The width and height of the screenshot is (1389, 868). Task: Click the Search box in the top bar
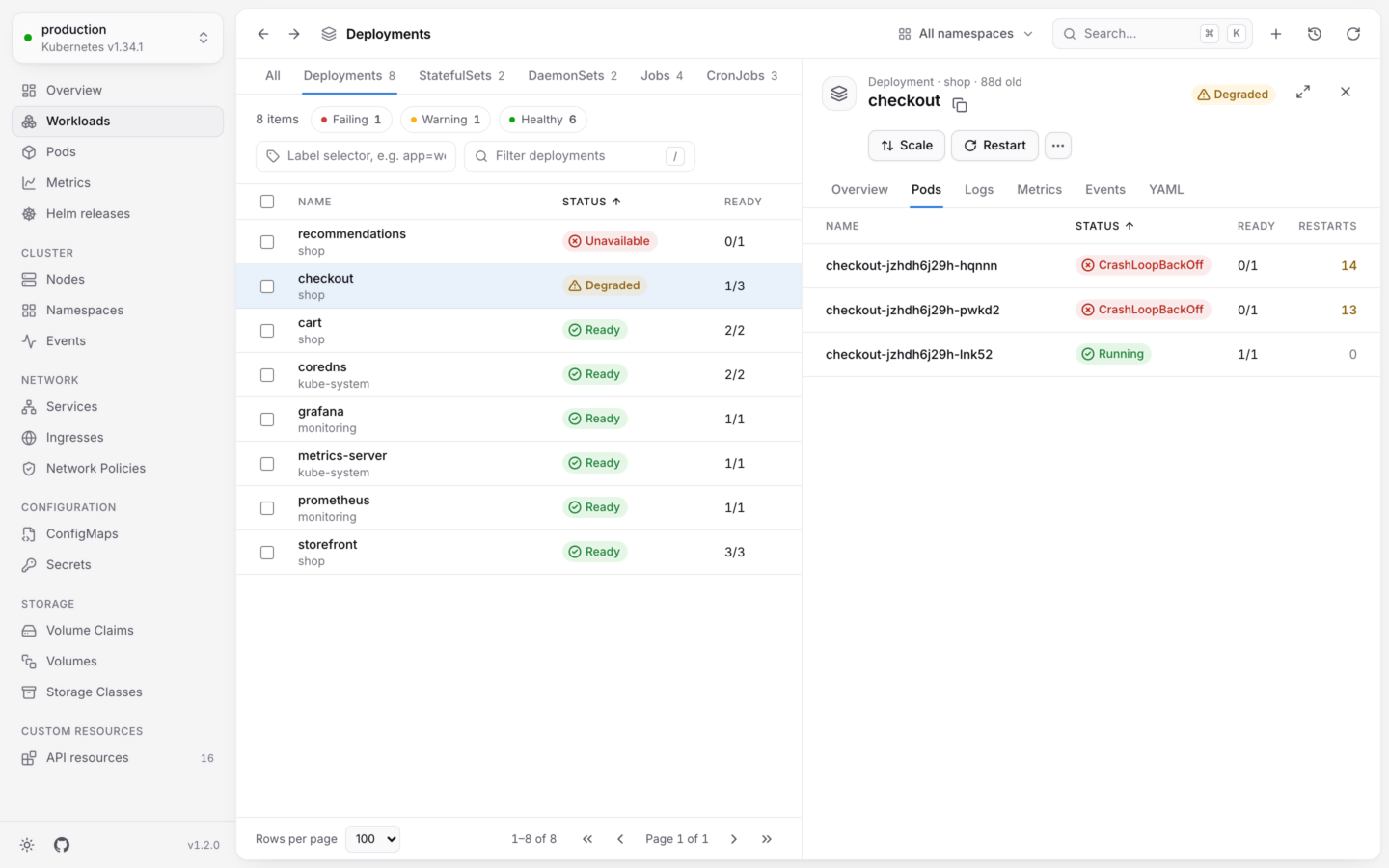1153,34
